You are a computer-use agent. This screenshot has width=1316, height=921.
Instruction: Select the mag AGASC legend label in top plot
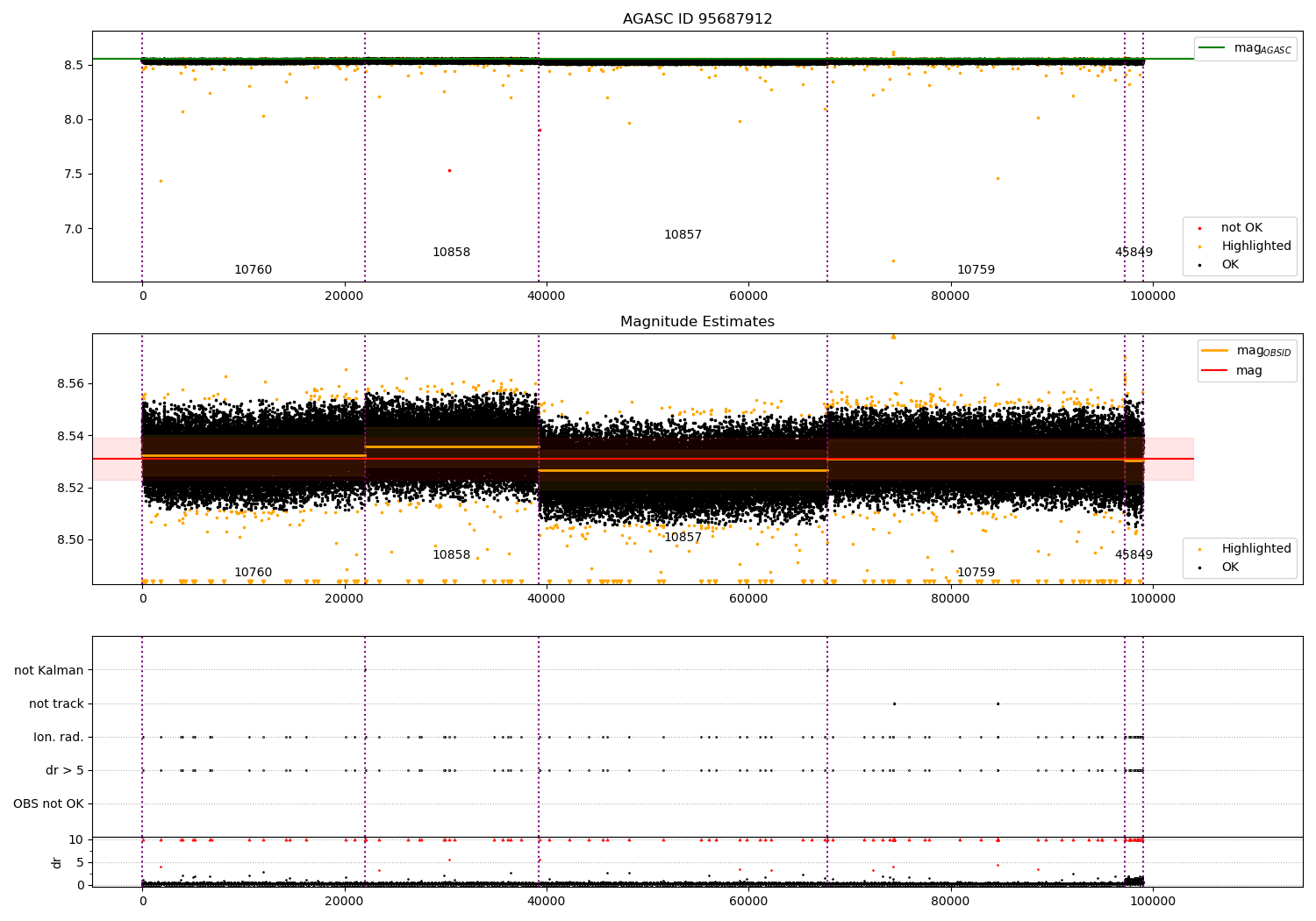click(1262, 48)
